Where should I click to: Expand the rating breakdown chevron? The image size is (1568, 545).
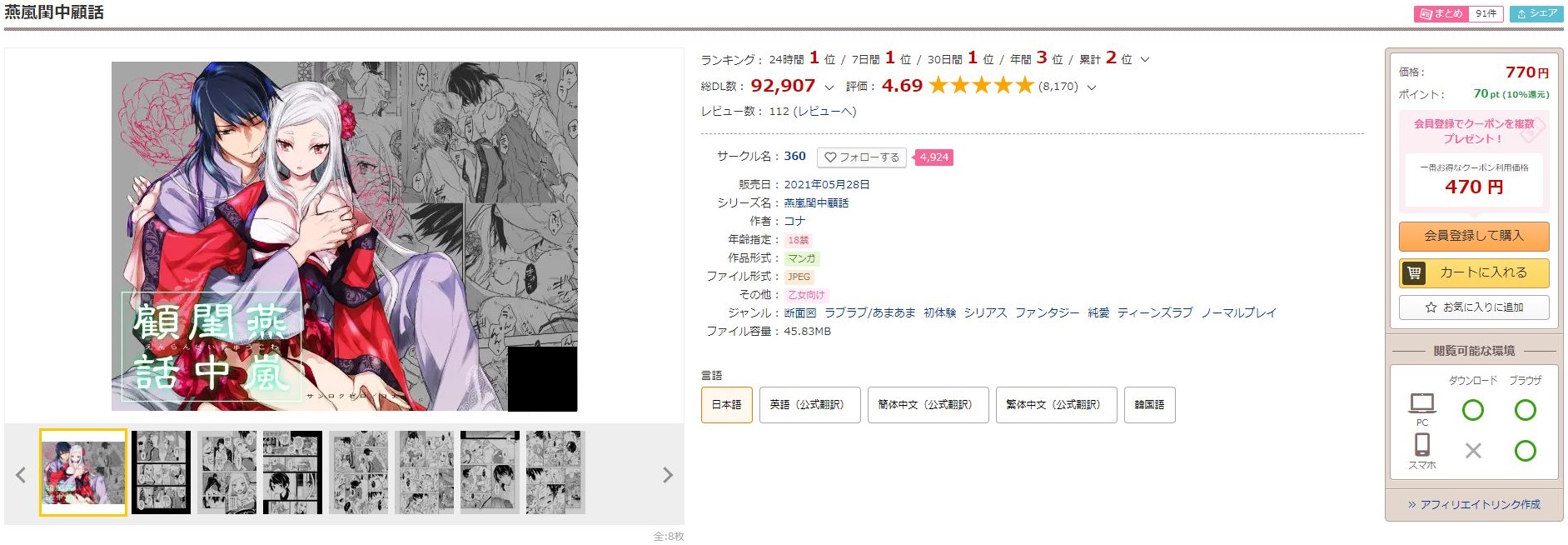coord(1092,87)
